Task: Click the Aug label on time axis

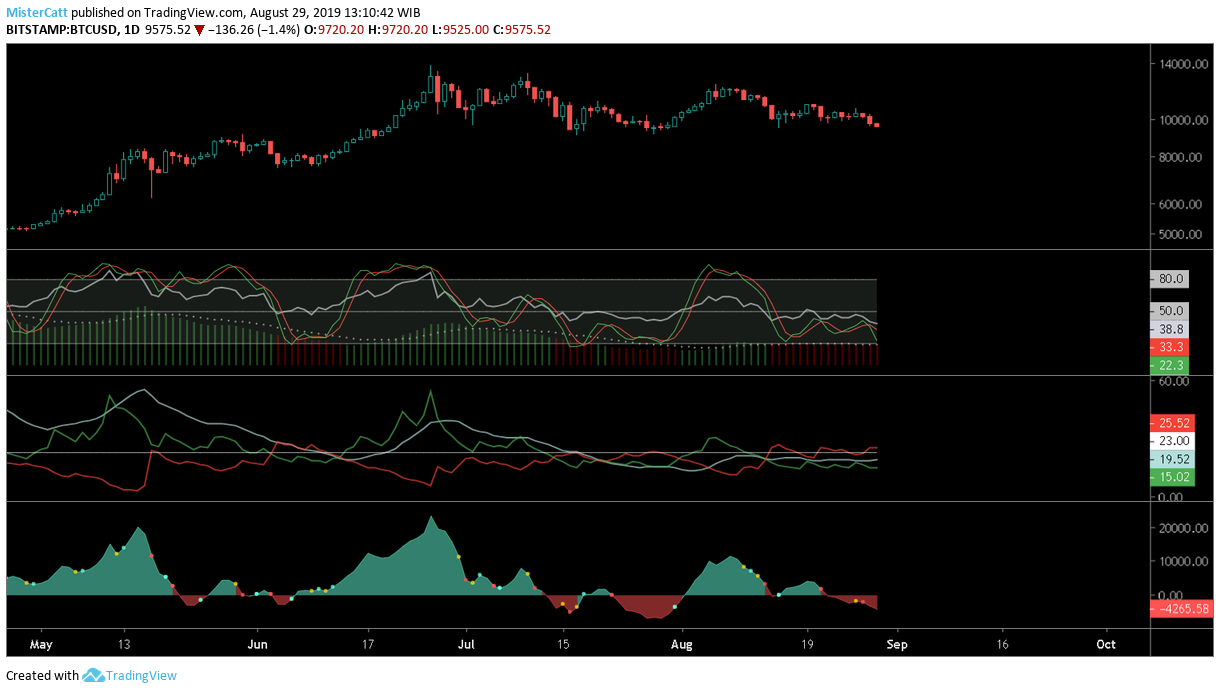Action: pos(682,645)
